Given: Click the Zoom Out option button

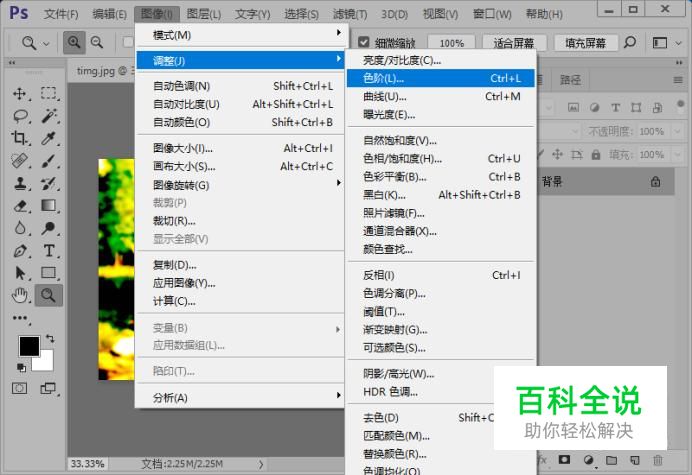Looking at the screenshot, I should coord(97,43).
